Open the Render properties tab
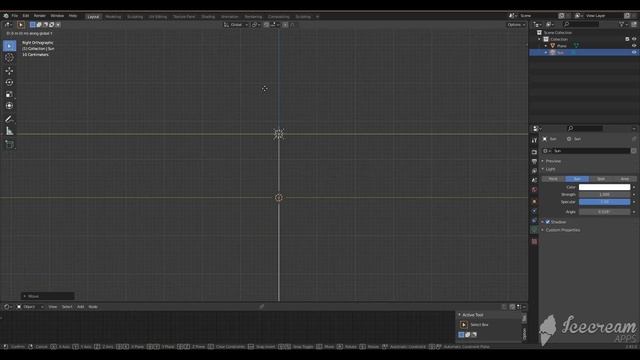The height and width of the screenshot is (360, 640). (x=534, y=152)
